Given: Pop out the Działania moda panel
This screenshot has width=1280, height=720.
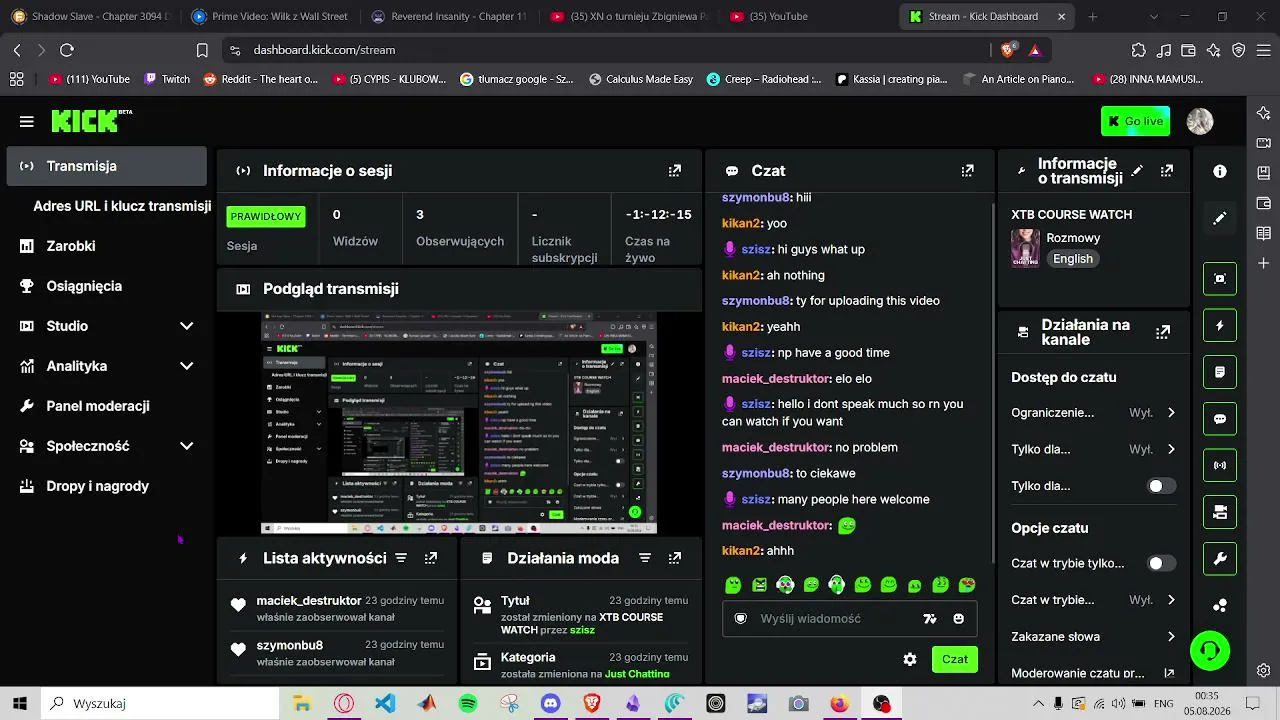Looking at the screenshot, I should point(675,558).
